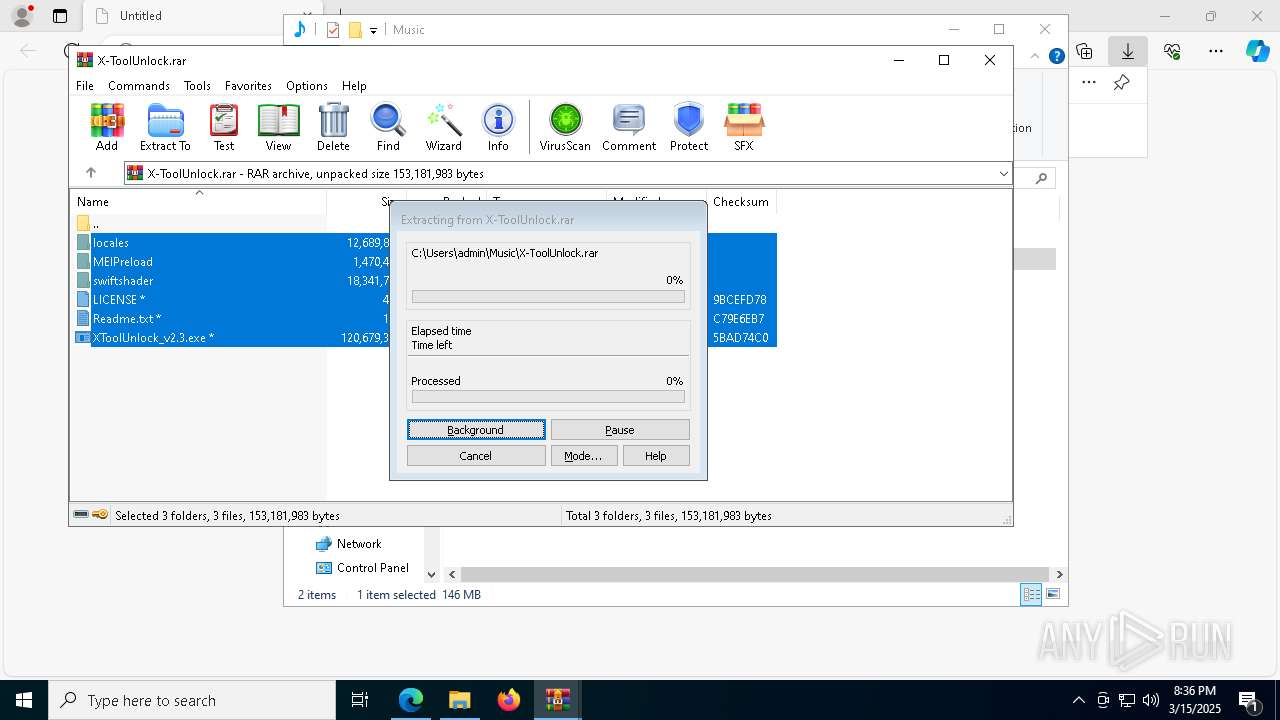Screen dimensions: 1280x720
Task: Open Firefox from the taskbar
Action: point(509,700)
